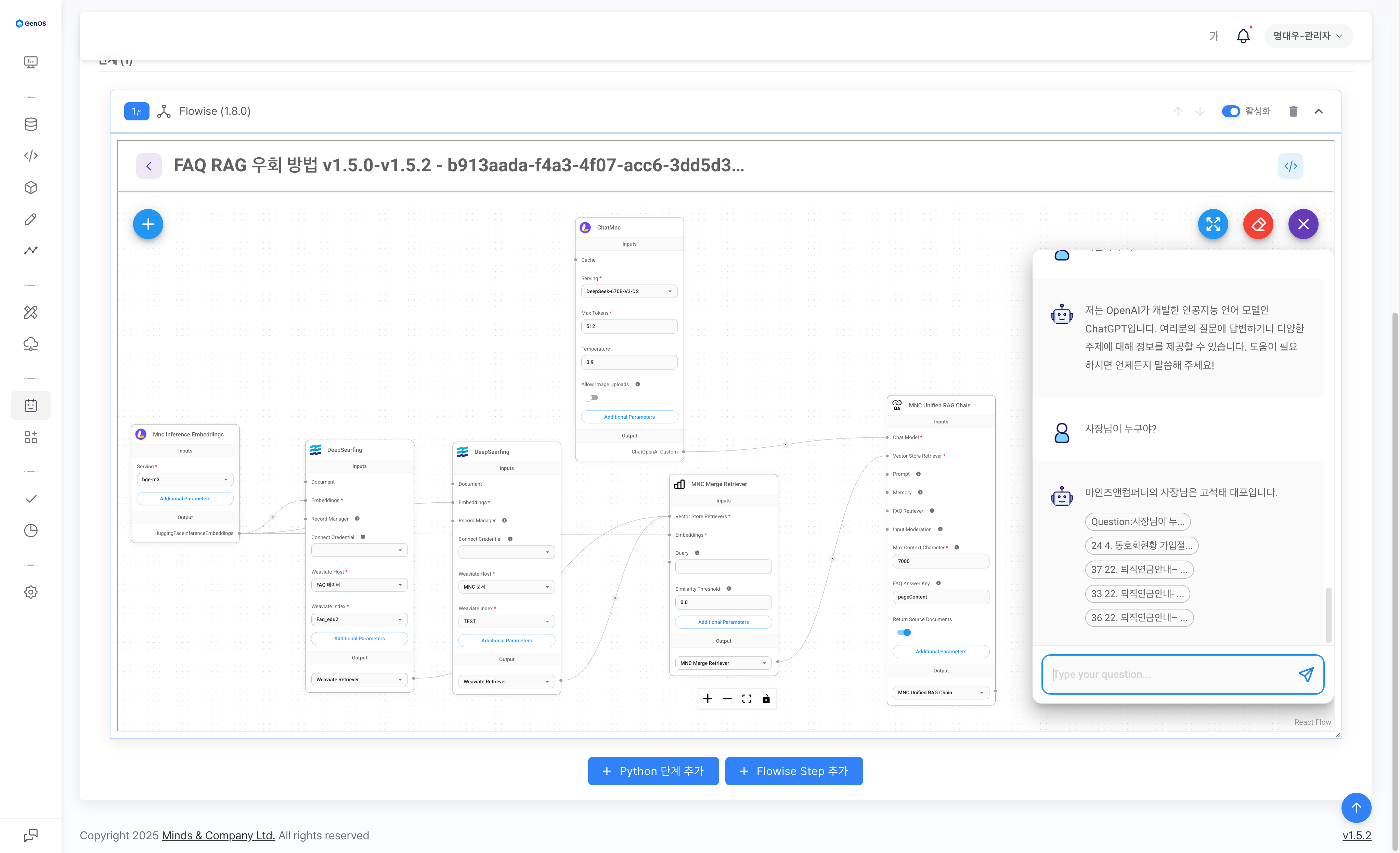Click the lock icon in canvas controls

[x=766, y=699]
